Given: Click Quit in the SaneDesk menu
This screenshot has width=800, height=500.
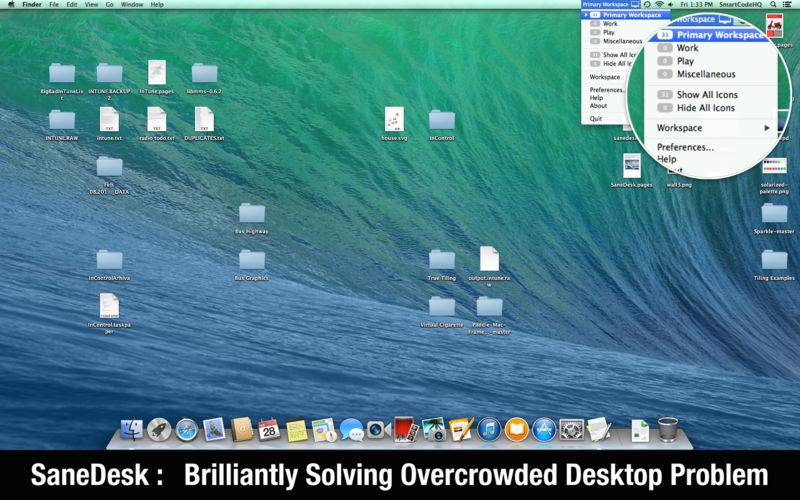Looking at the screenshot, I should [x=596, y=118].
